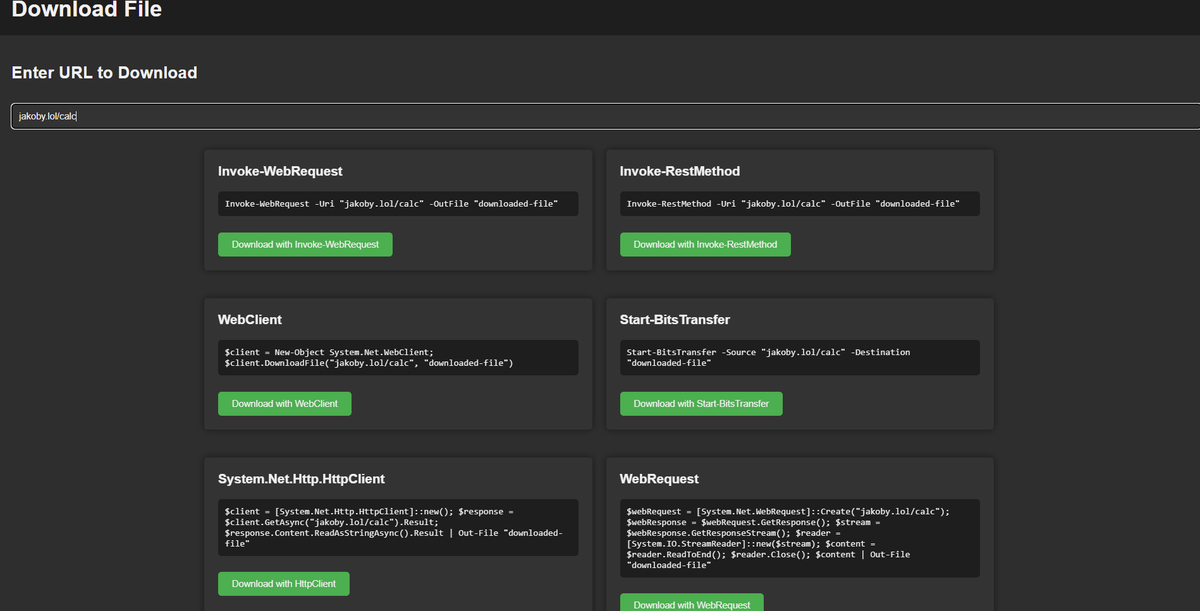This screenshot has width=1200, height=611.
Task: Click the System.Net.Http.HttpClient code block
Action: click(x=398, y=527)
